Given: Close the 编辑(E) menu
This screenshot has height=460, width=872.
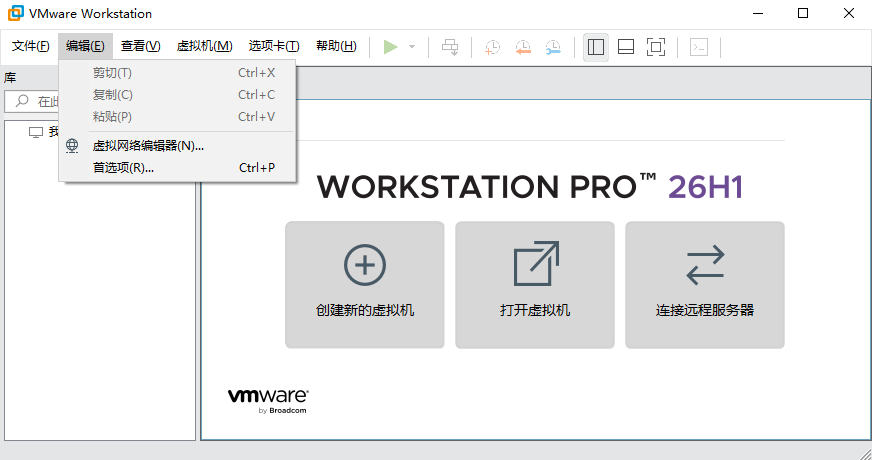Looking at the screenshot, I should tap(85, 46).
